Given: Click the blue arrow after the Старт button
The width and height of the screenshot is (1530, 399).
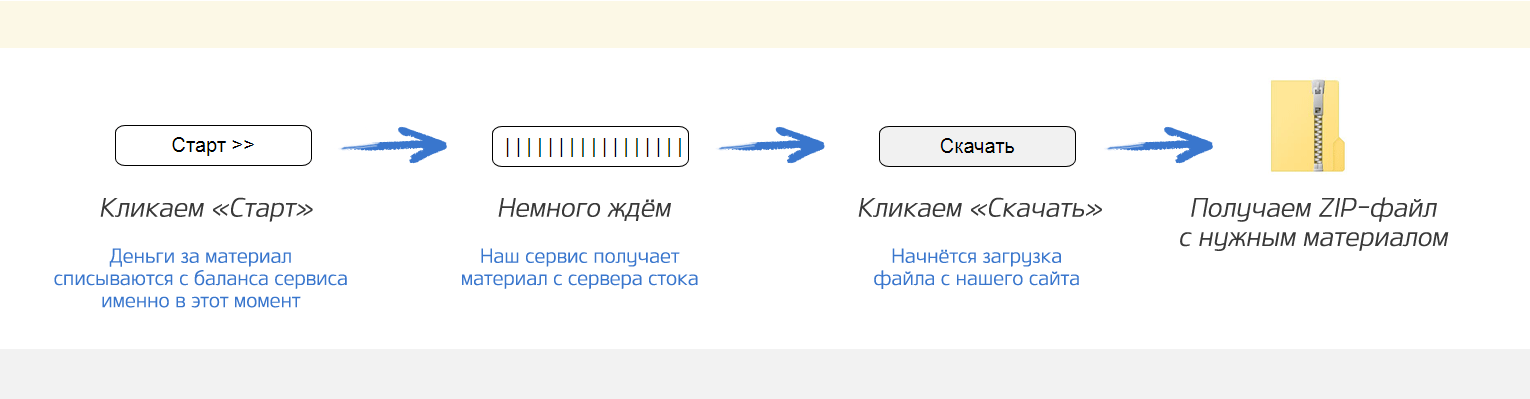Looking at the screenshot, I should [394, 143].
